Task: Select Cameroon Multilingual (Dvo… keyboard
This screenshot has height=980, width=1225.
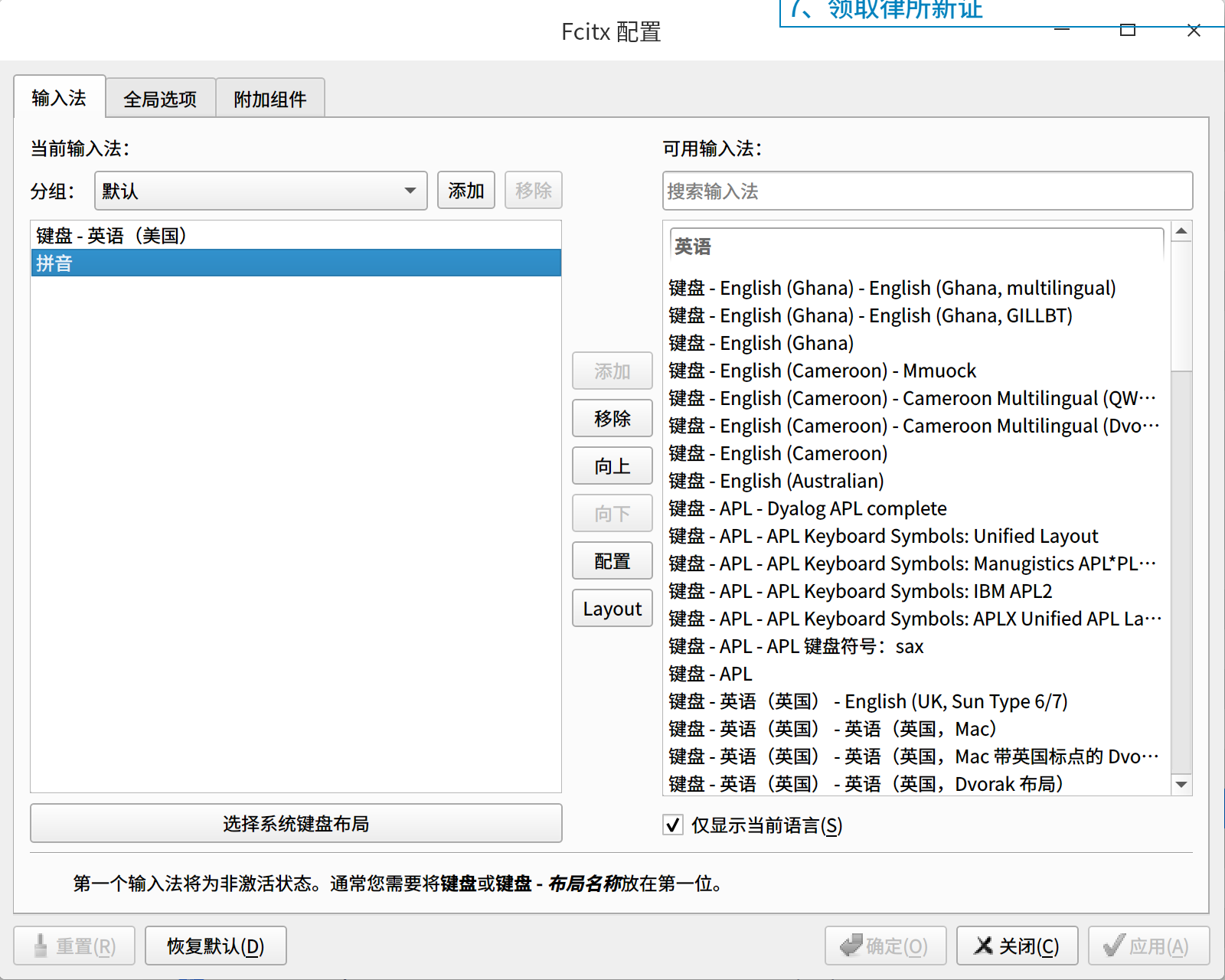Action: 916,426
